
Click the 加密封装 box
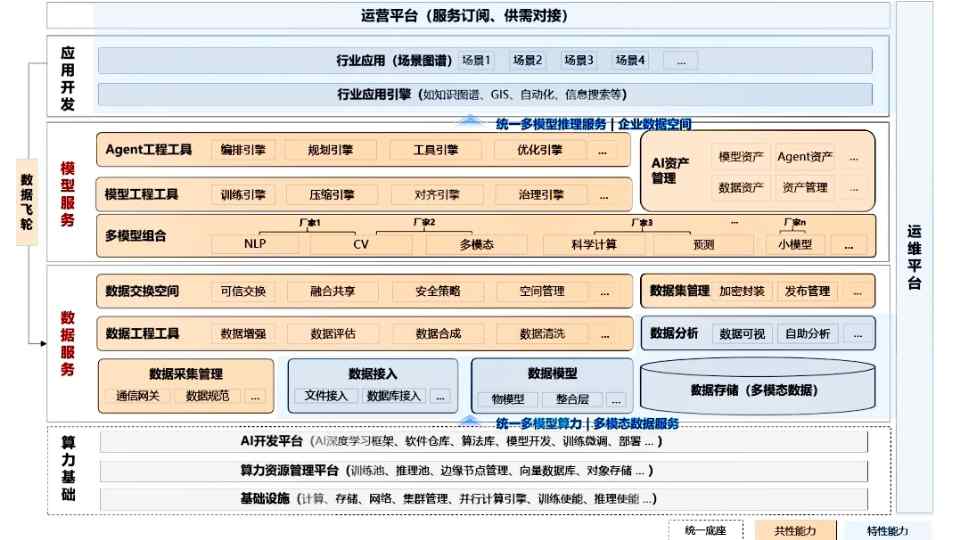[x=741, y=291]
